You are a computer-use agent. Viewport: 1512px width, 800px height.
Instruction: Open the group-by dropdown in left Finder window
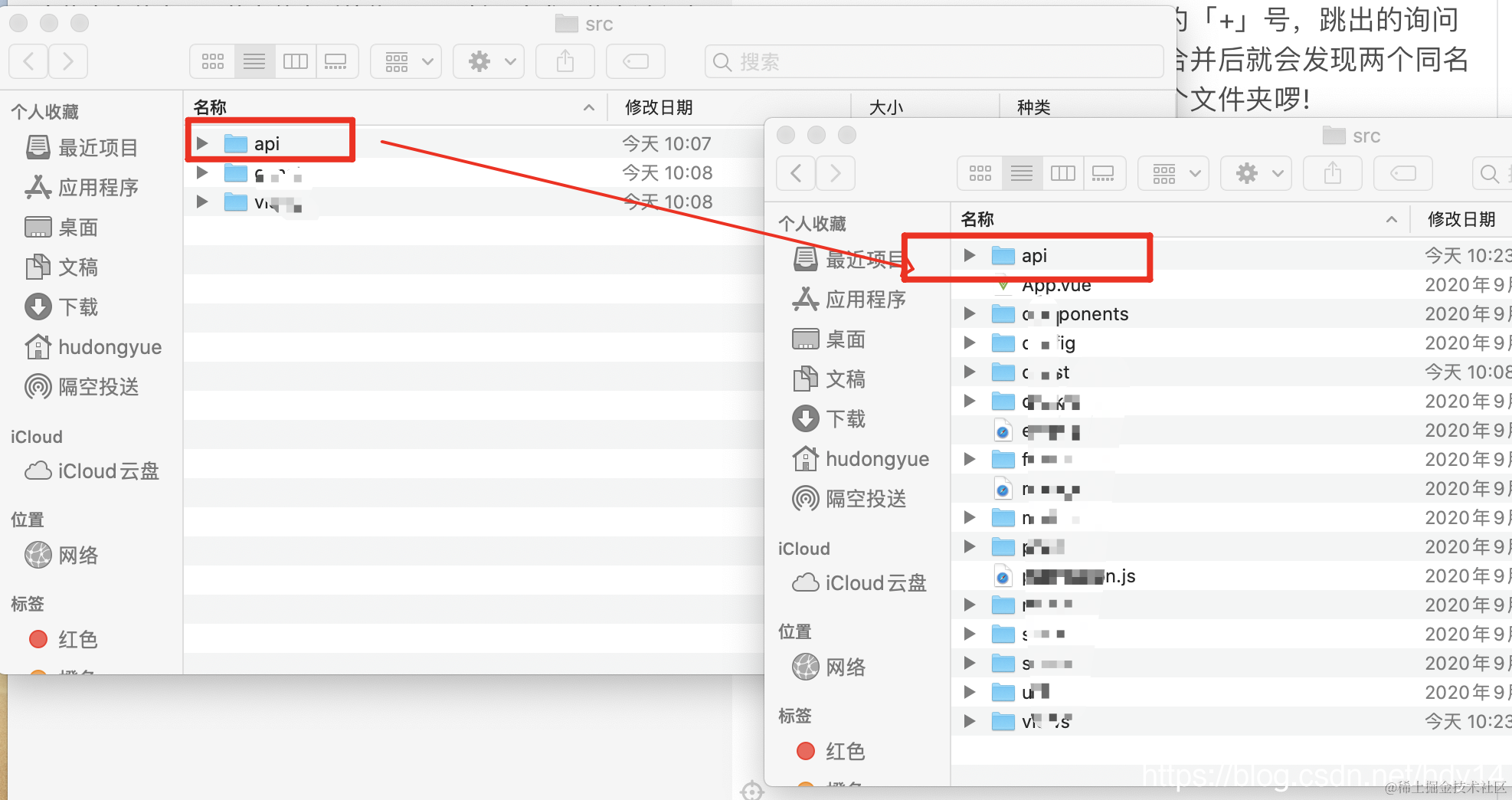[x=407, y=61]
